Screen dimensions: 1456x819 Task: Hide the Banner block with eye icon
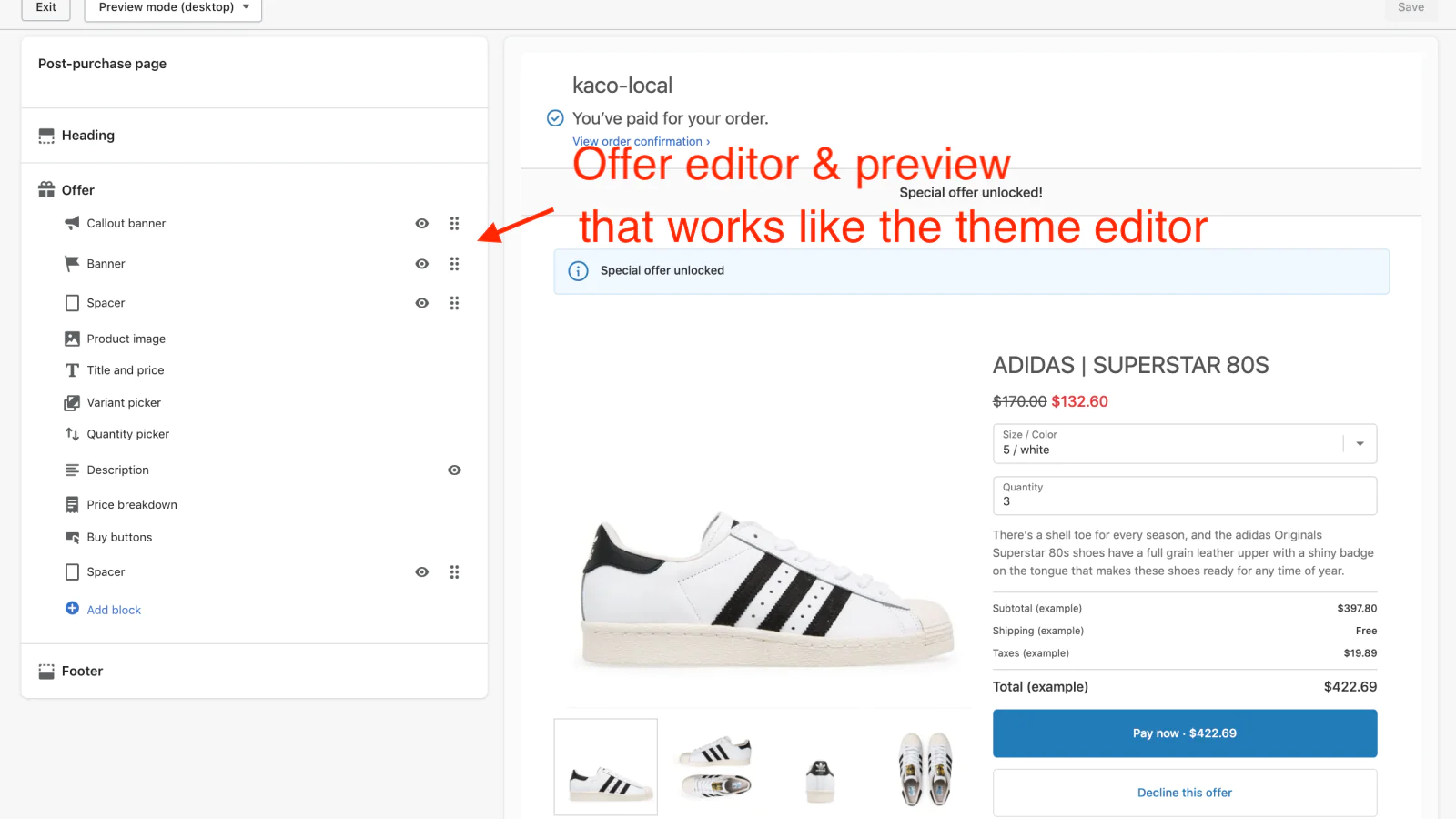pos(421,264)
